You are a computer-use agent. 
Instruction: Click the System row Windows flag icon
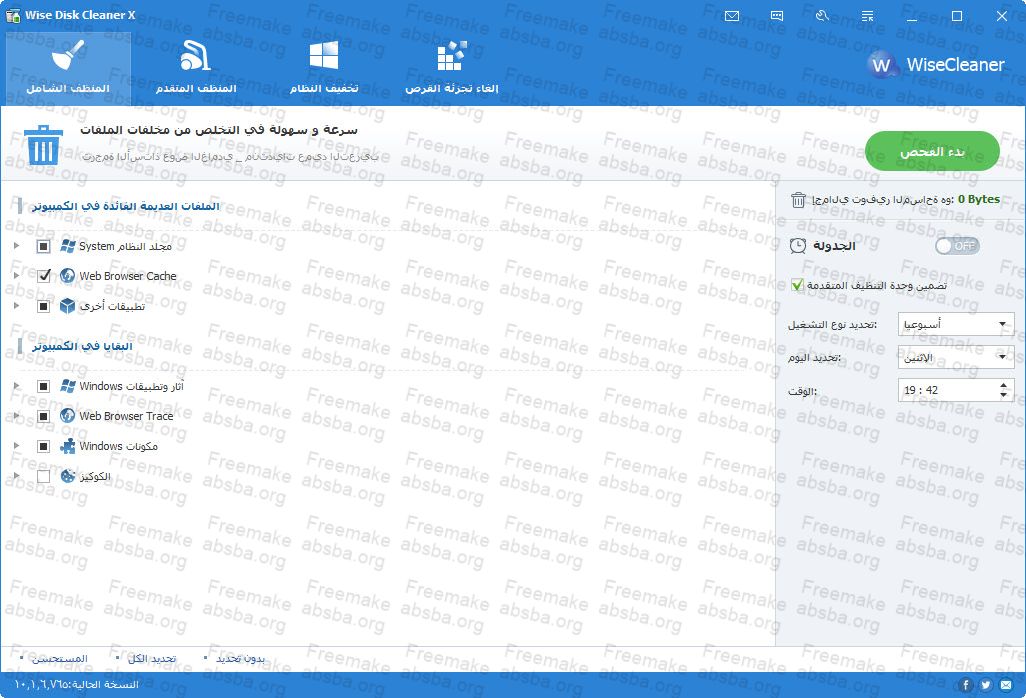click(x=67, y=246)
